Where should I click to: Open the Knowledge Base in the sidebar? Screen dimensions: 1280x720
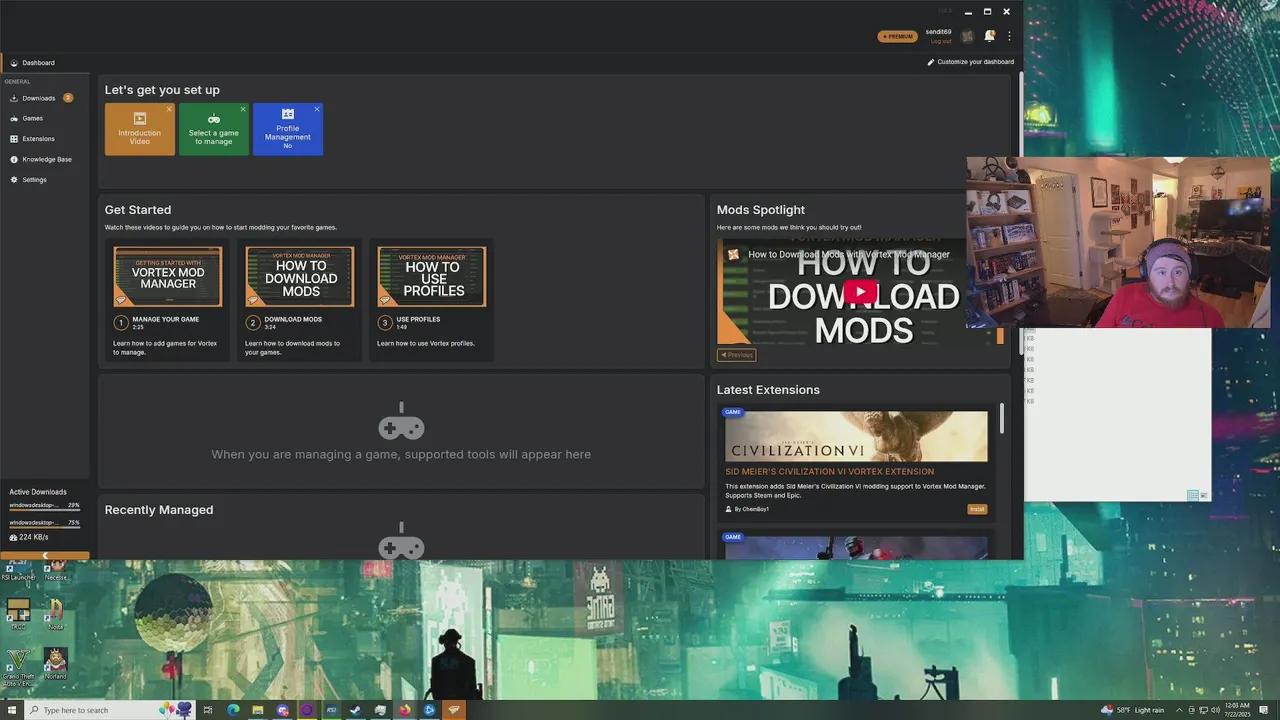(x=45, y=159)
